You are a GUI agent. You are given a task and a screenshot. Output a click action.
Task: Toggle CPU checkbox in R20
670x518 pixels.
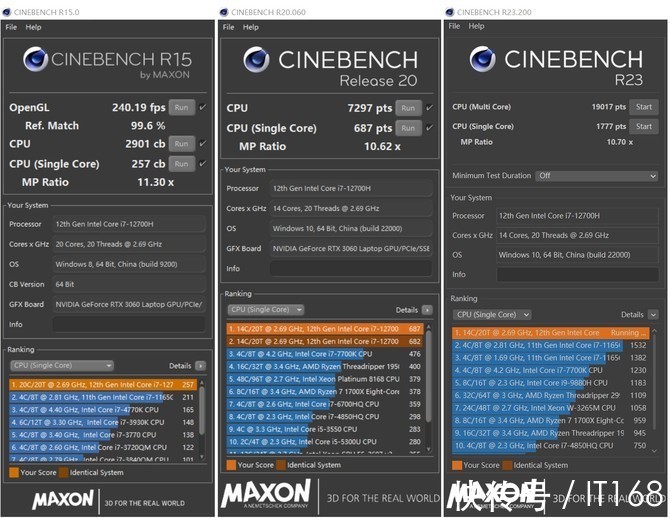(x=429, y=108)
